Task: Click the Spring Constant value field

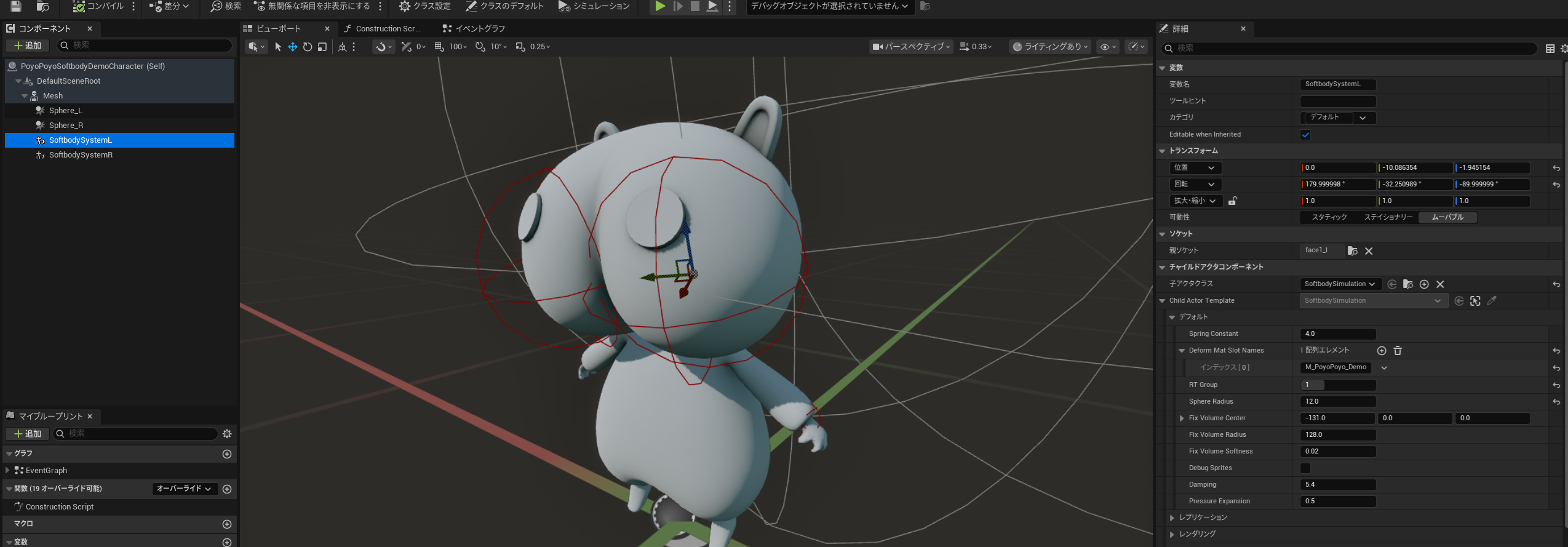Action: (x=1338, y=334)
